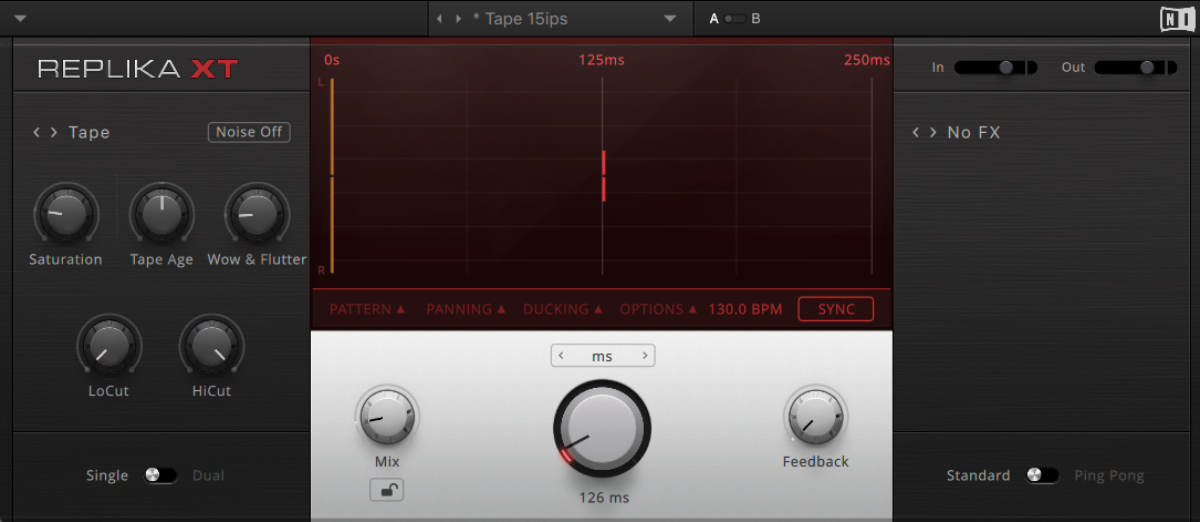
Task: Click the Ping Pong mode label
Action: [x=1109, y=475]
